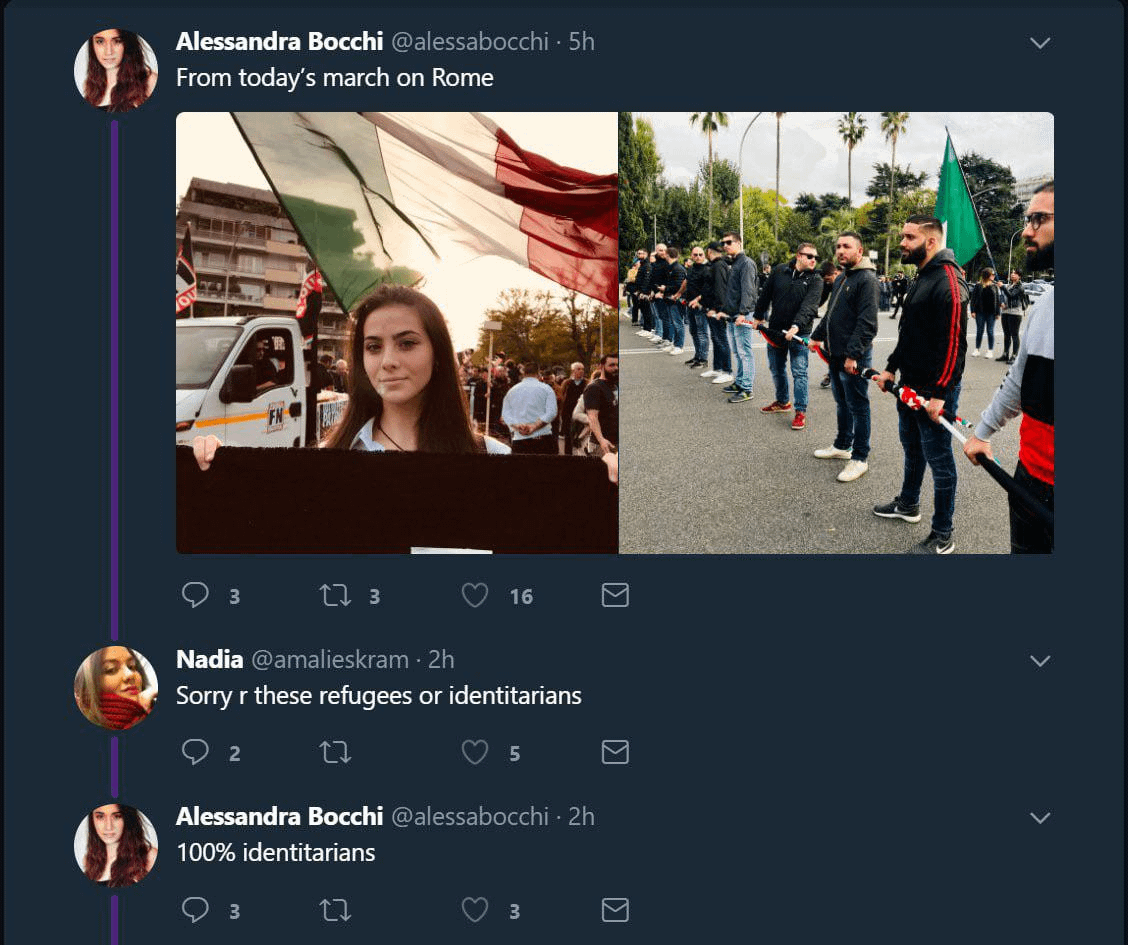The image size is (1128, 945).
Task: Retweet the '100% identitarians' tweet
Action: pos(334,909)
